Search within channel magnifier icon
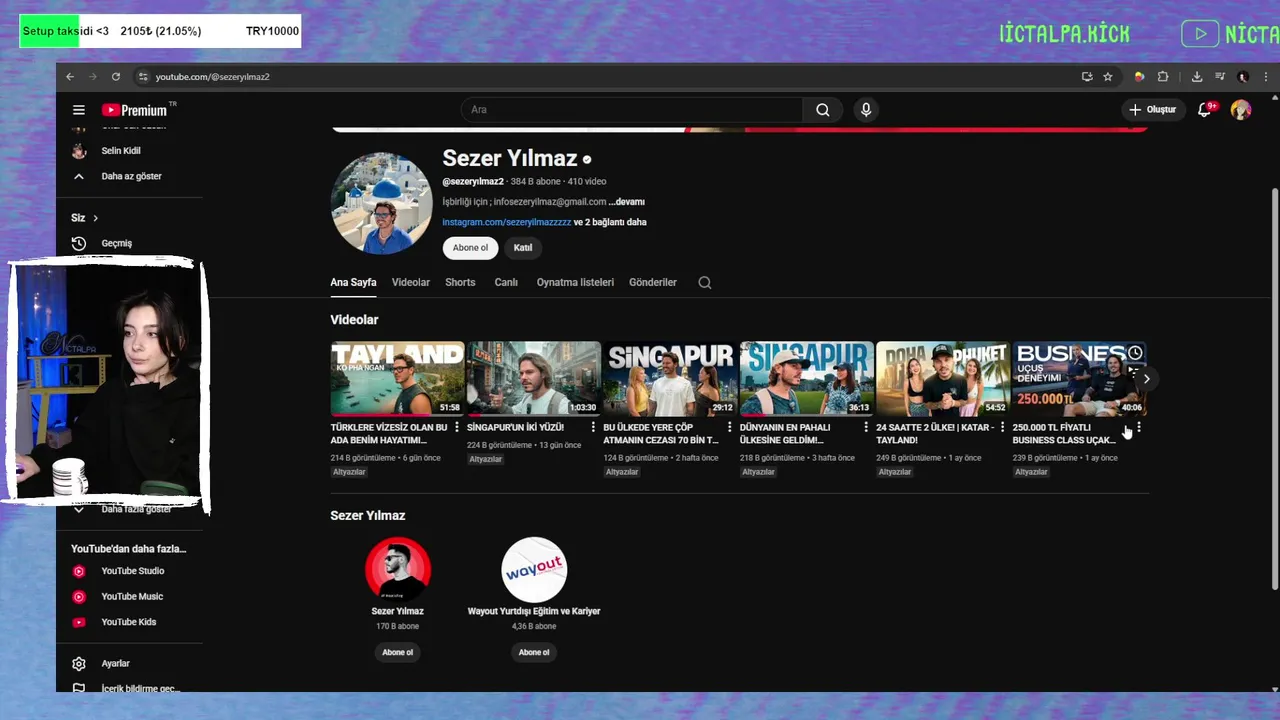 [705, 283]
